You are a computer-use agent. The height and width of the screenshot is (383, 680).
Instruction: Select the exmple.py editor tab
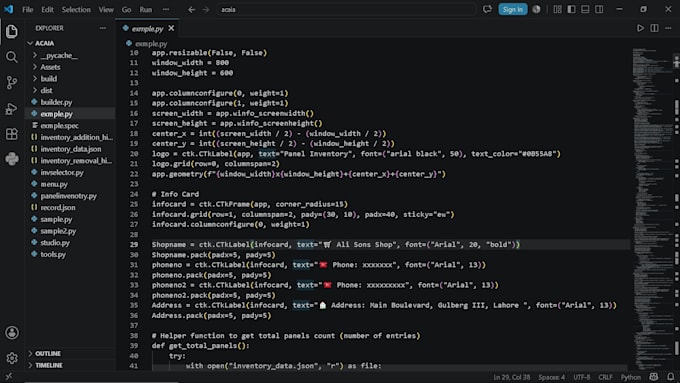coord(147,29)
